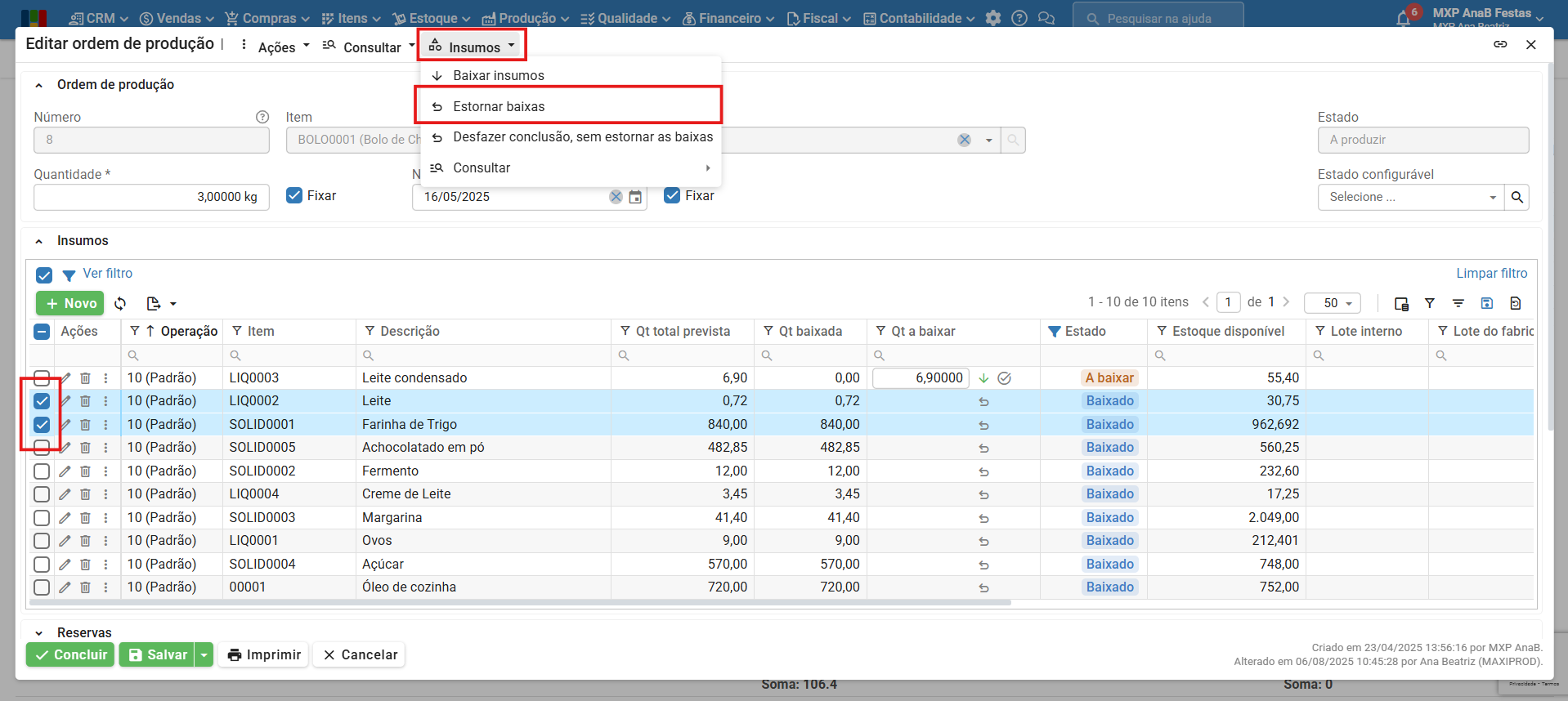Screen dimensions: 1568x701
Task: Toggle the Fixar checkbox beside Quantidade
Action: pos(294,196)
